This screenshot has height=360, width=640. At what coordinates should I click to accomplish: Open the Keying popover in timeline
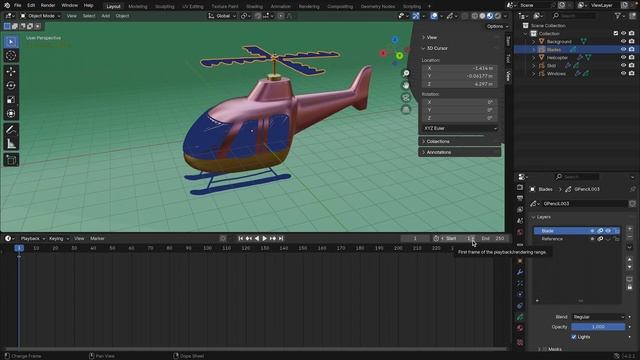tap(59, 238)
